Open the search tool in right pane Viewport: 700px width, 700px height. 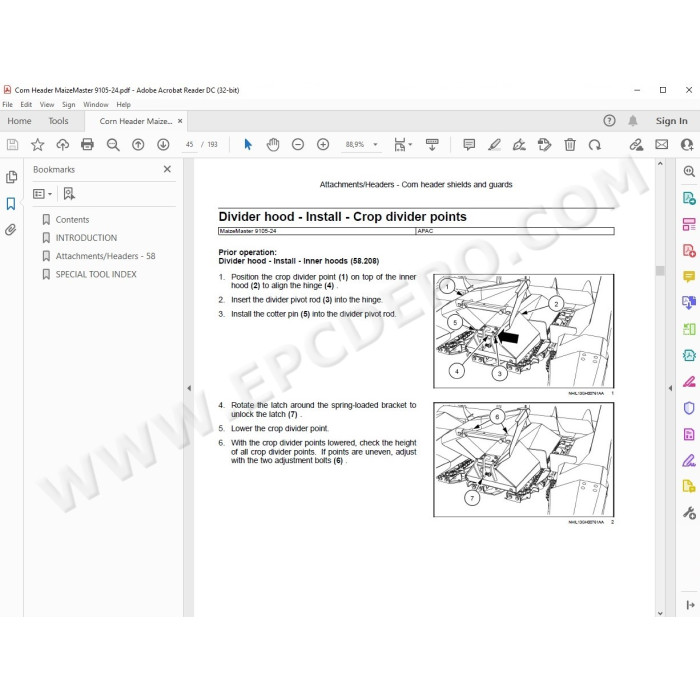click(689, 171)
